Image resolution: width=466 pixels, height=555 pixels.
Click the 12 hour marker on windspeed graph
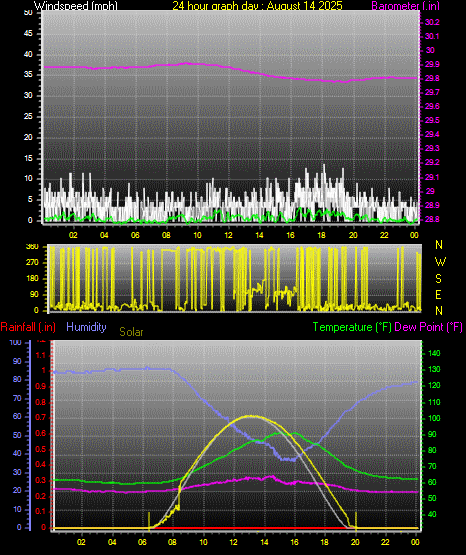(x=228, y=235)
